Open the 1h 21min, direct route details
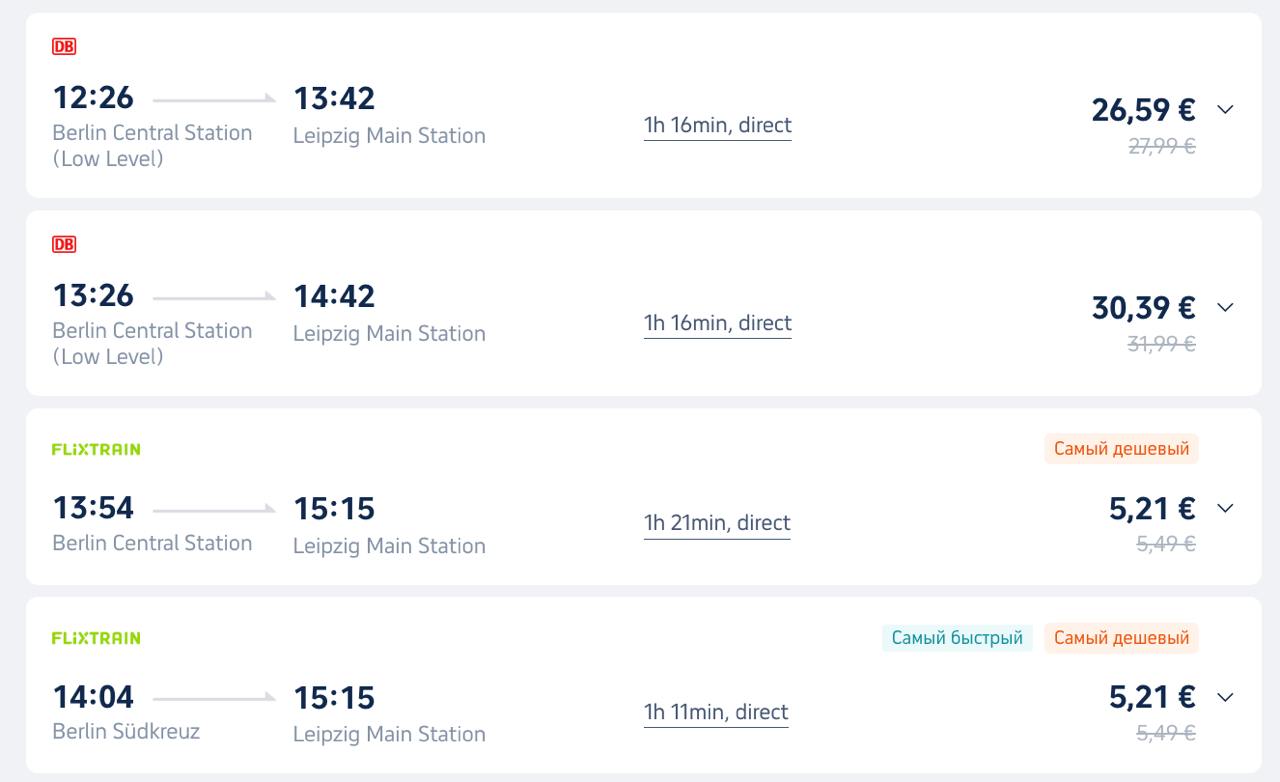Viewport: 1280px width, 782px height. [717, 524]
